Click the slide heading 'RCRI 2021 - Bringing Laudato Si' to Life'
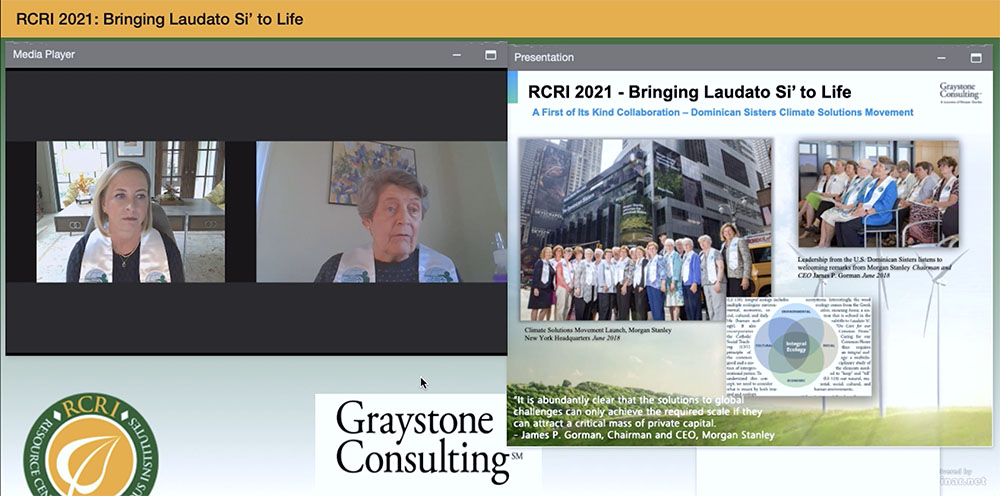1000x496 pixels. (689, 92)
